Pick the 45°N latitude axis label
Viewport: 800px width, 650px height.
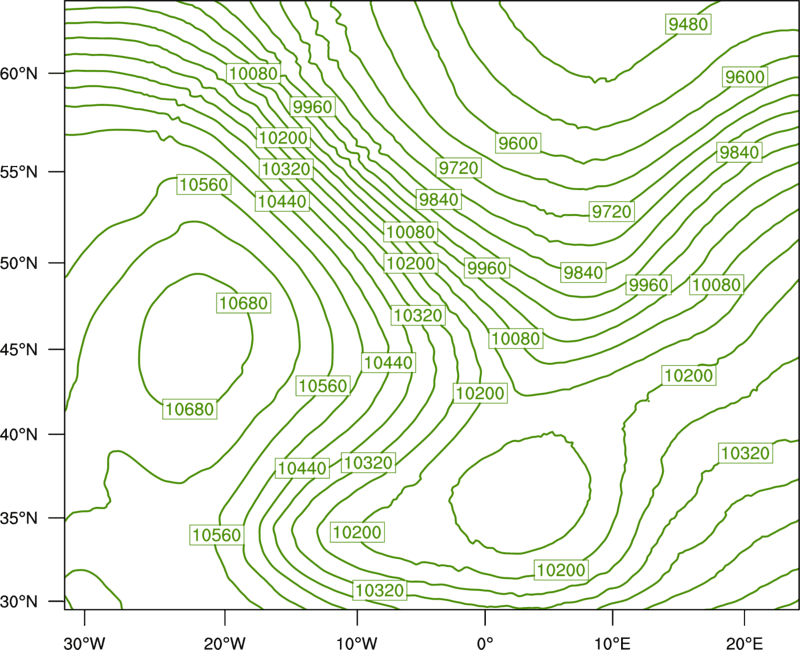click(x=19, y=349)
